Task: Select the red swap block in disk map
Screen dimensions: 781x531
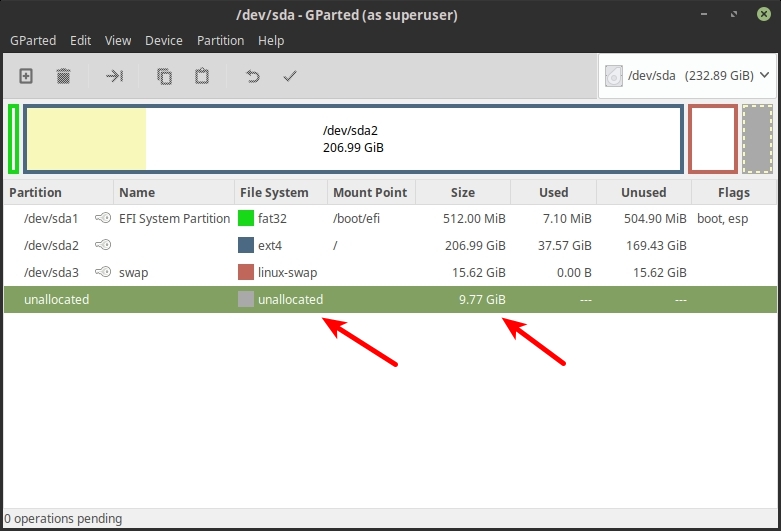Action: (713, 139)
